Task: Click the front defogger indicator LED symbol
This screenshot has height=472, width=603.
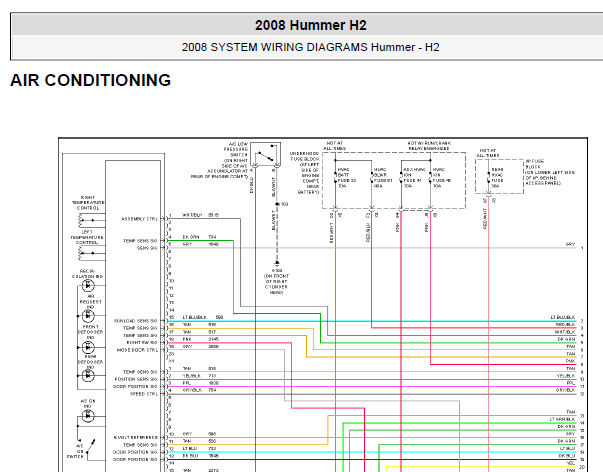Action: click(x=88, y=347)
